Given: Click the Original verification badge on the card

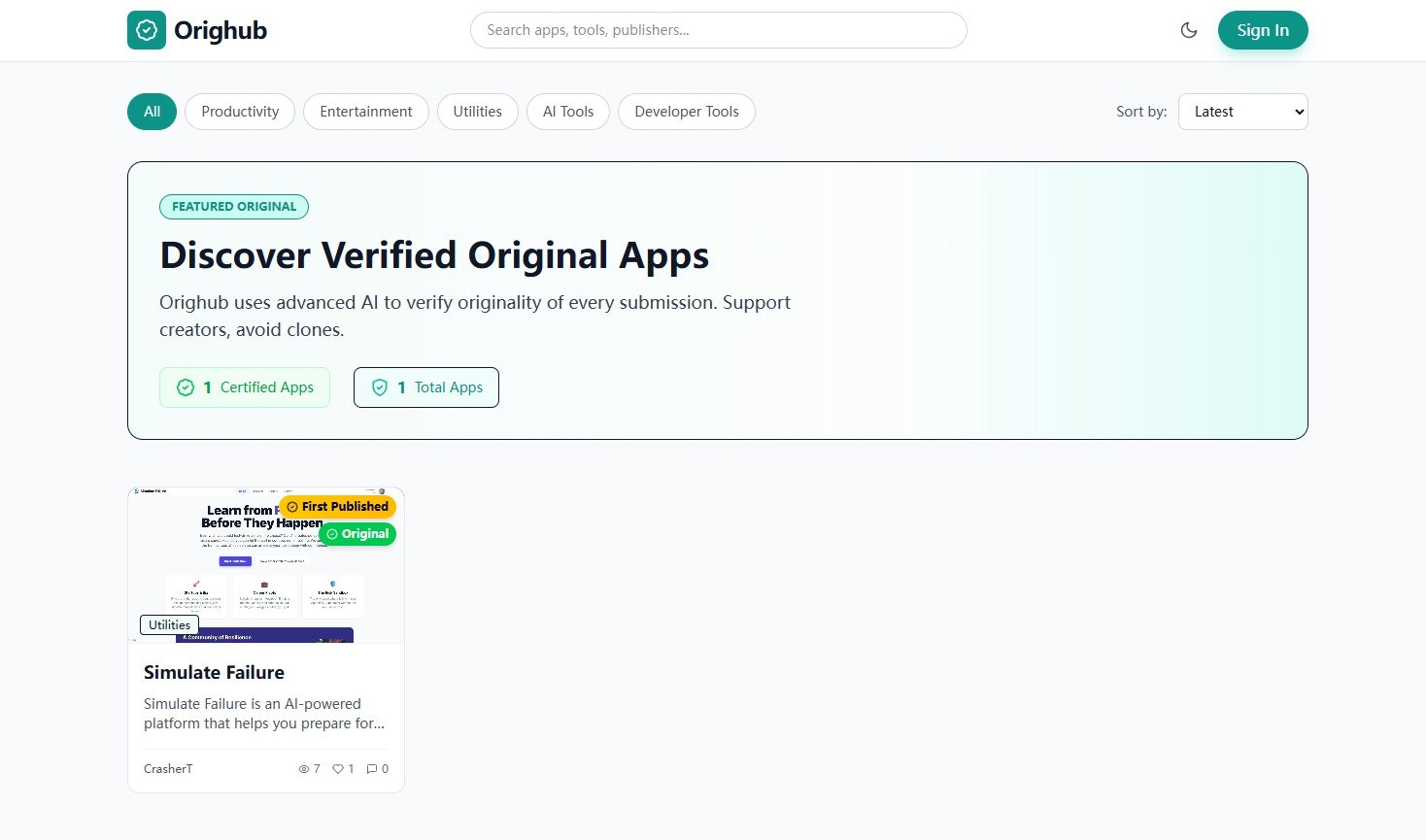Looking at the screenshot, I should coord(356,533).
